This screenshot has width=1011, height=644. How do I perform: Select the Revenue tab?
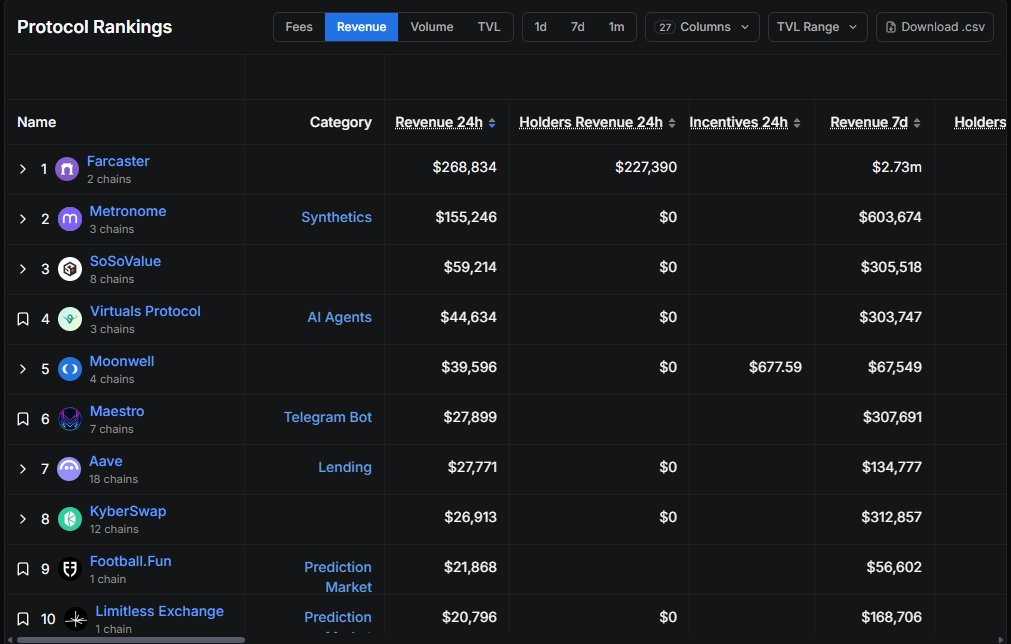pyautogui.click(x=361, y=27)
